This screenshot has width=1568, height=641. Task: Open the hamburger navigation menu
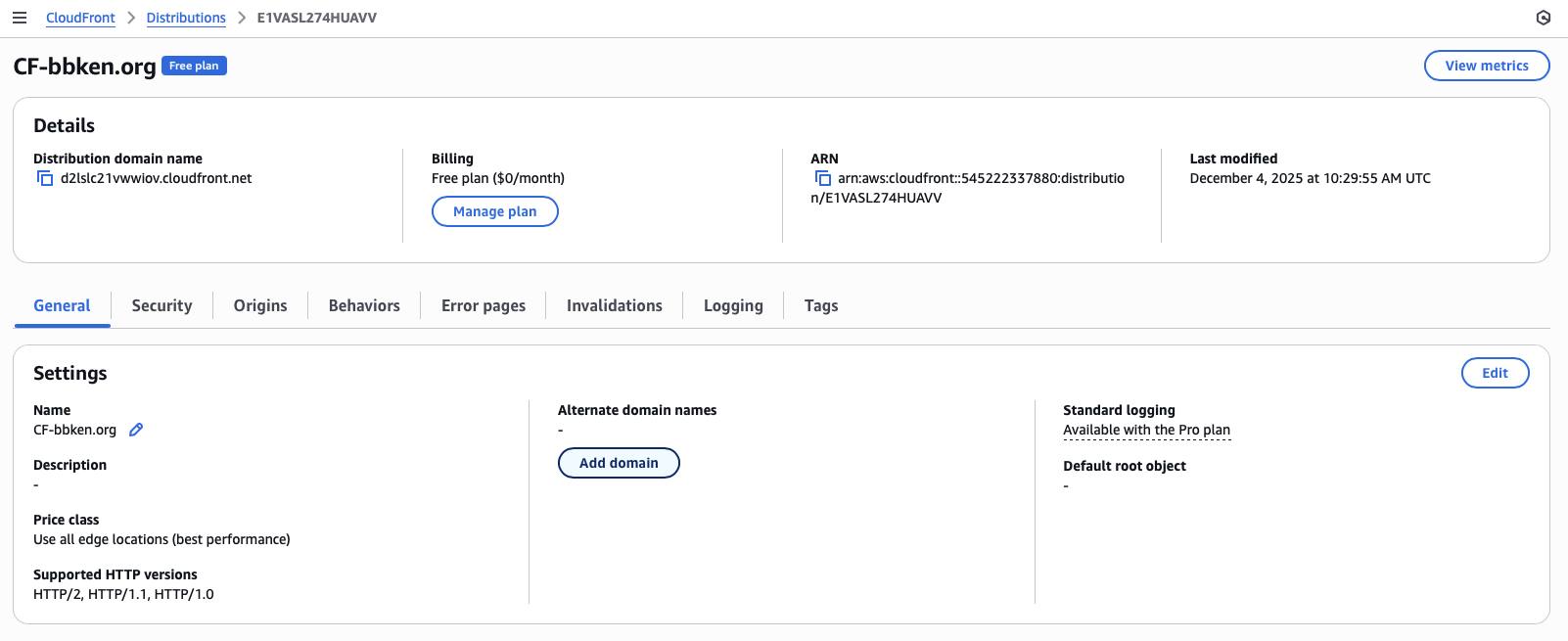pos(20,18)
